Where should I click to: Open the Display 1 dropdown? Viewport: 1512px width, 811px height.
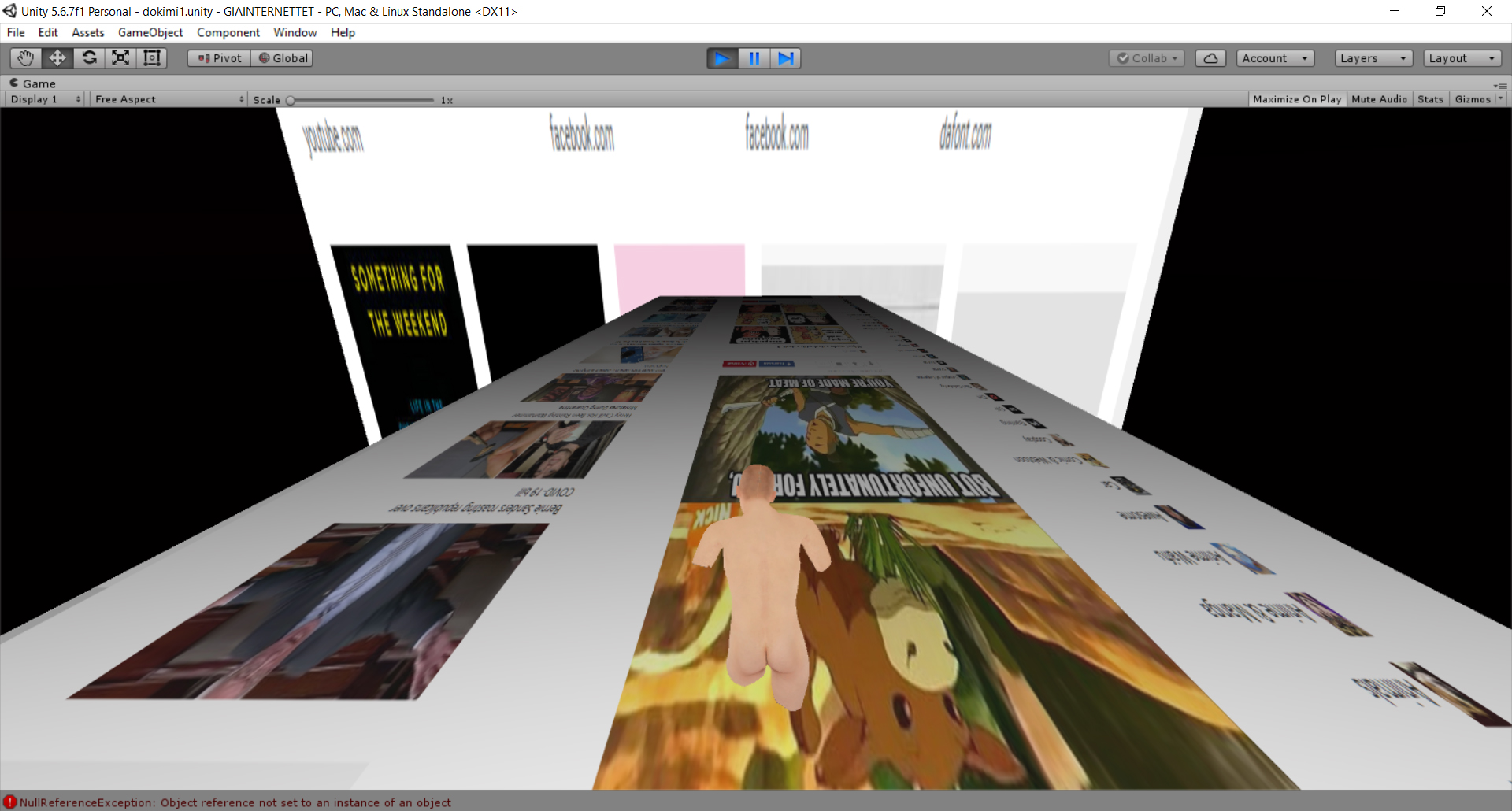(45, 99)
